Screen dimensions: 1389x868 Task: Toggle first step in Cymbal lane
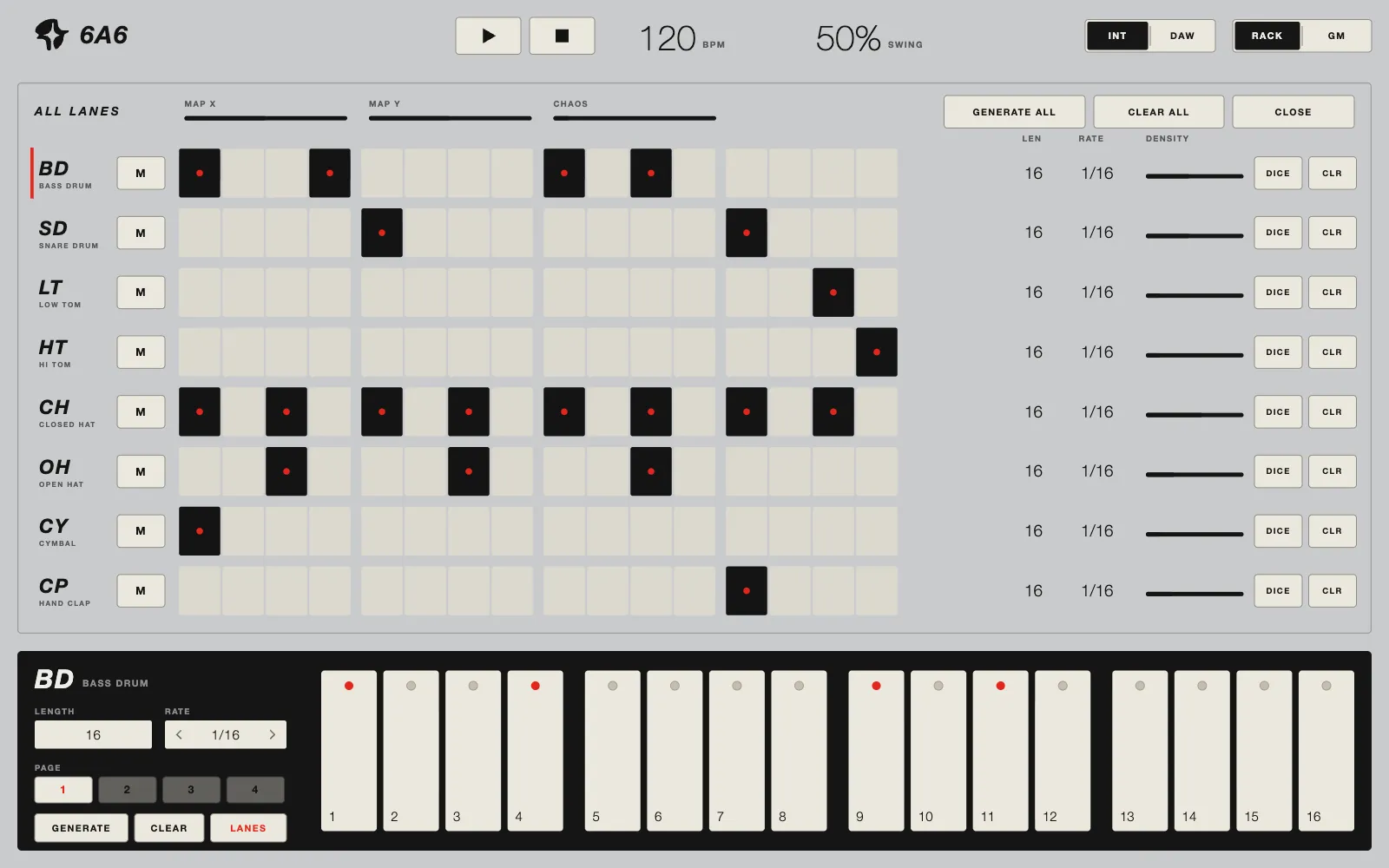(200, 530)
